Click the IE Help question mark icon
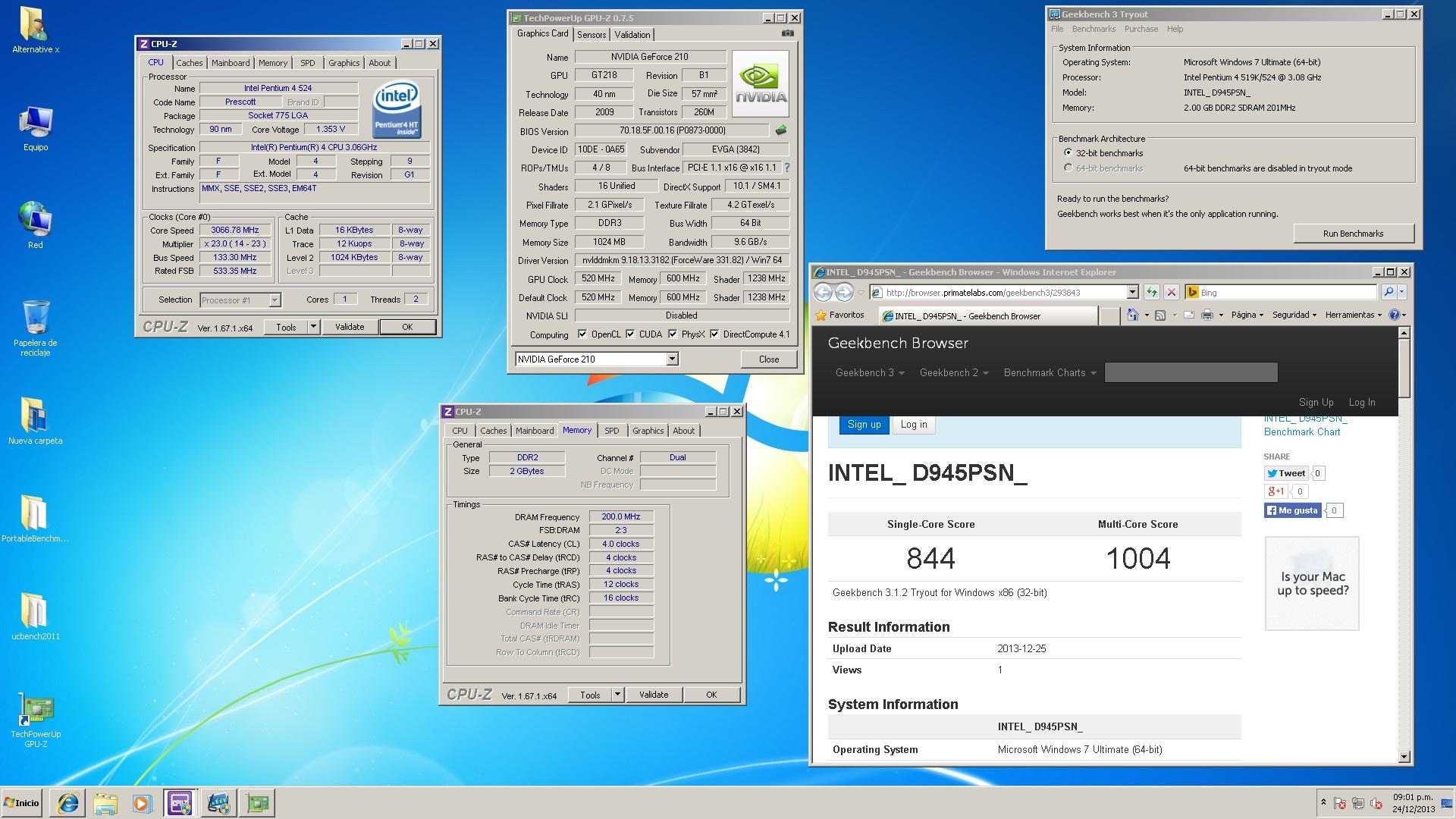 coord(1394,315)
